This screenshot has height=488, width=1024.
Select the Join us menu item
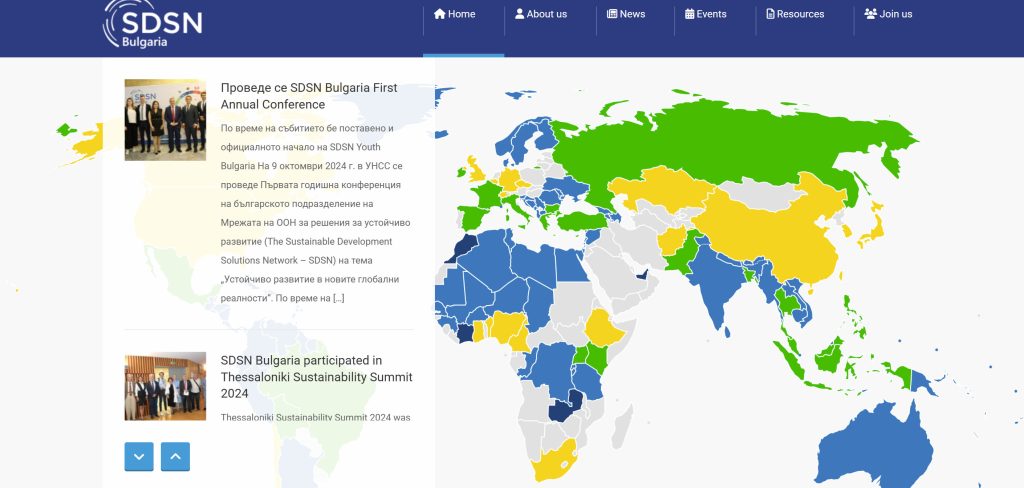point(888,14)
